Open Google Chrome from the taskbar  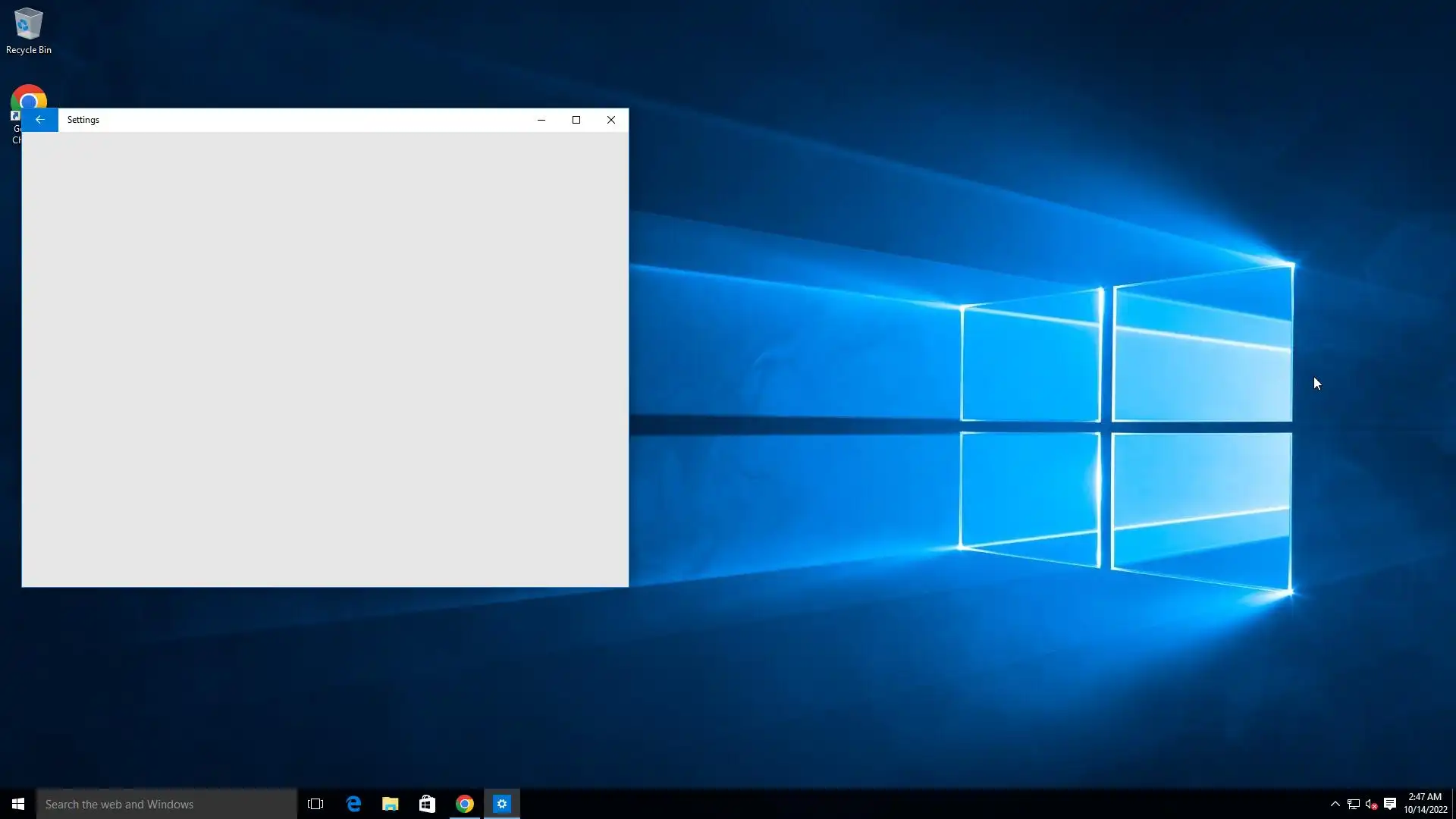(x=465, y=804)
